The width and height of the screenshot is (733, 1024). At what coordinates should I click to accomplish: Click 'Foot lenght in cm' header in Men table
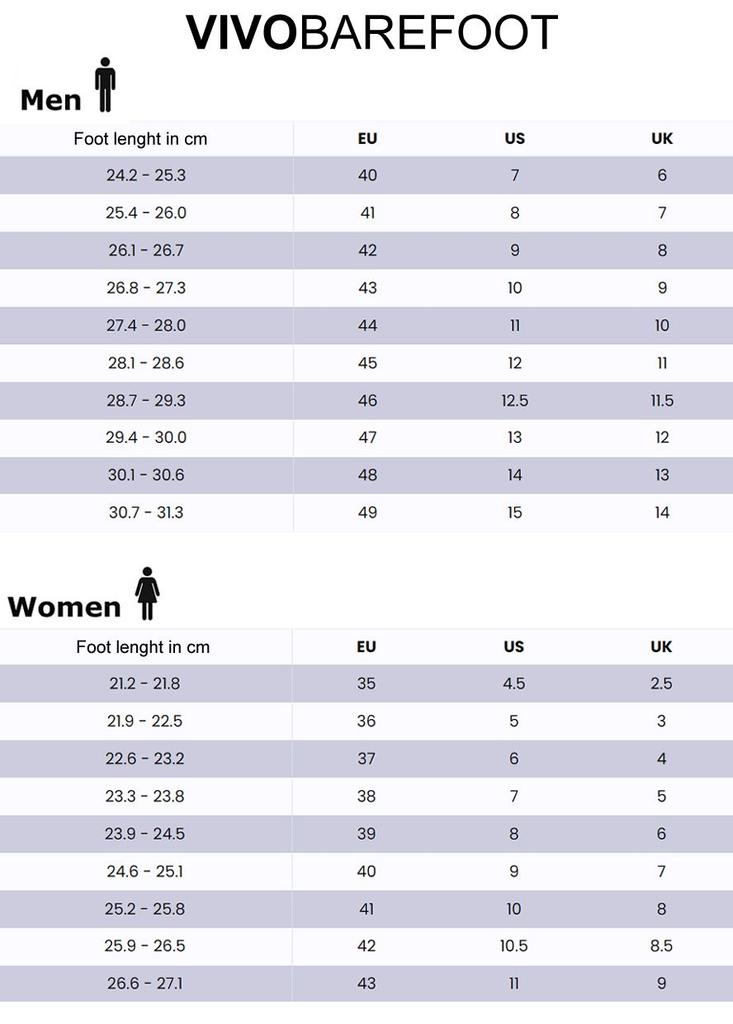click(x=141, y=139)
